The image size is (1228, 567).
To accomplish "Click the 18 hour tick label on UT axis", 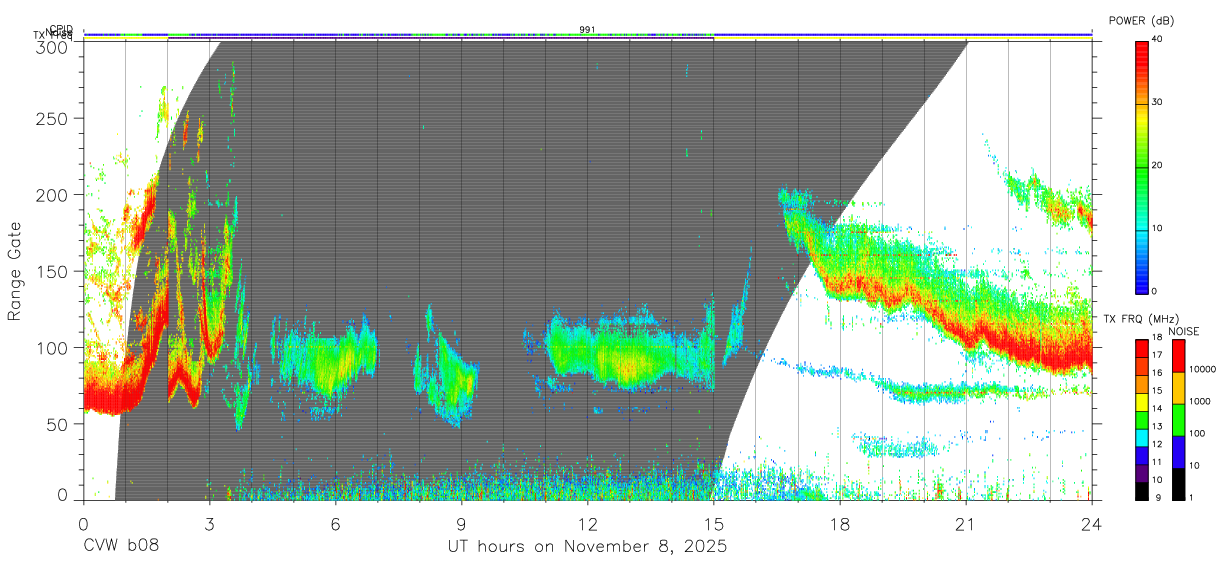I will tap(840, 523).
